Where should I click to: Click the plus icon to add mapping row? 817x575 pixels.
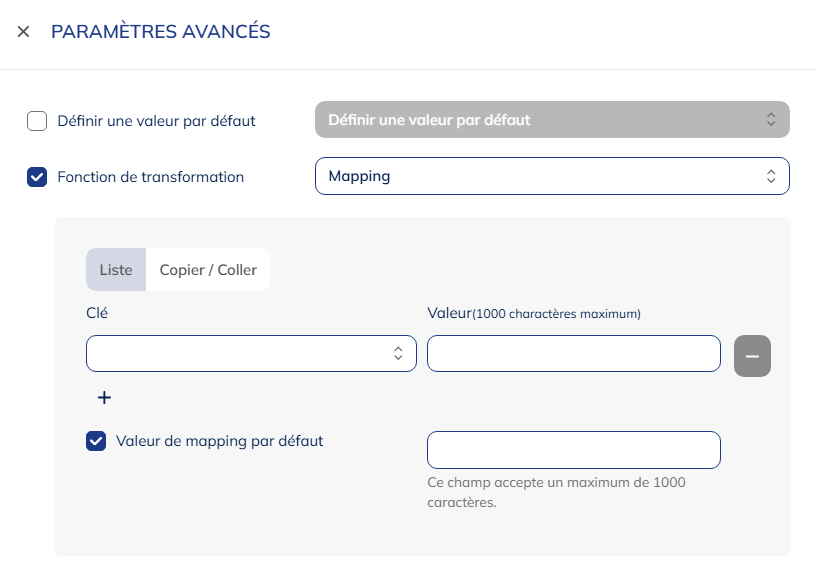104,398
